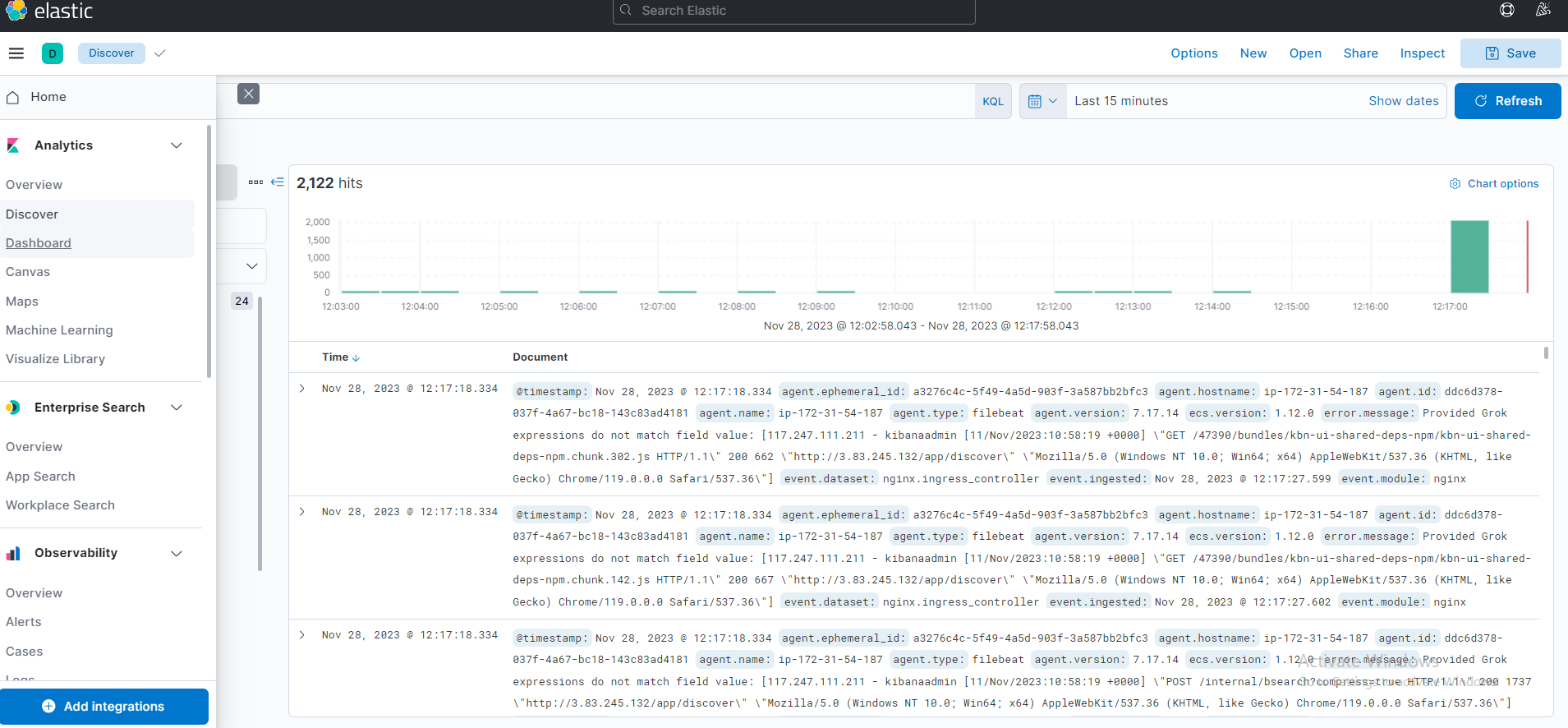Open the help menu icon in header
The image size is (1568, 728).
1507,10
